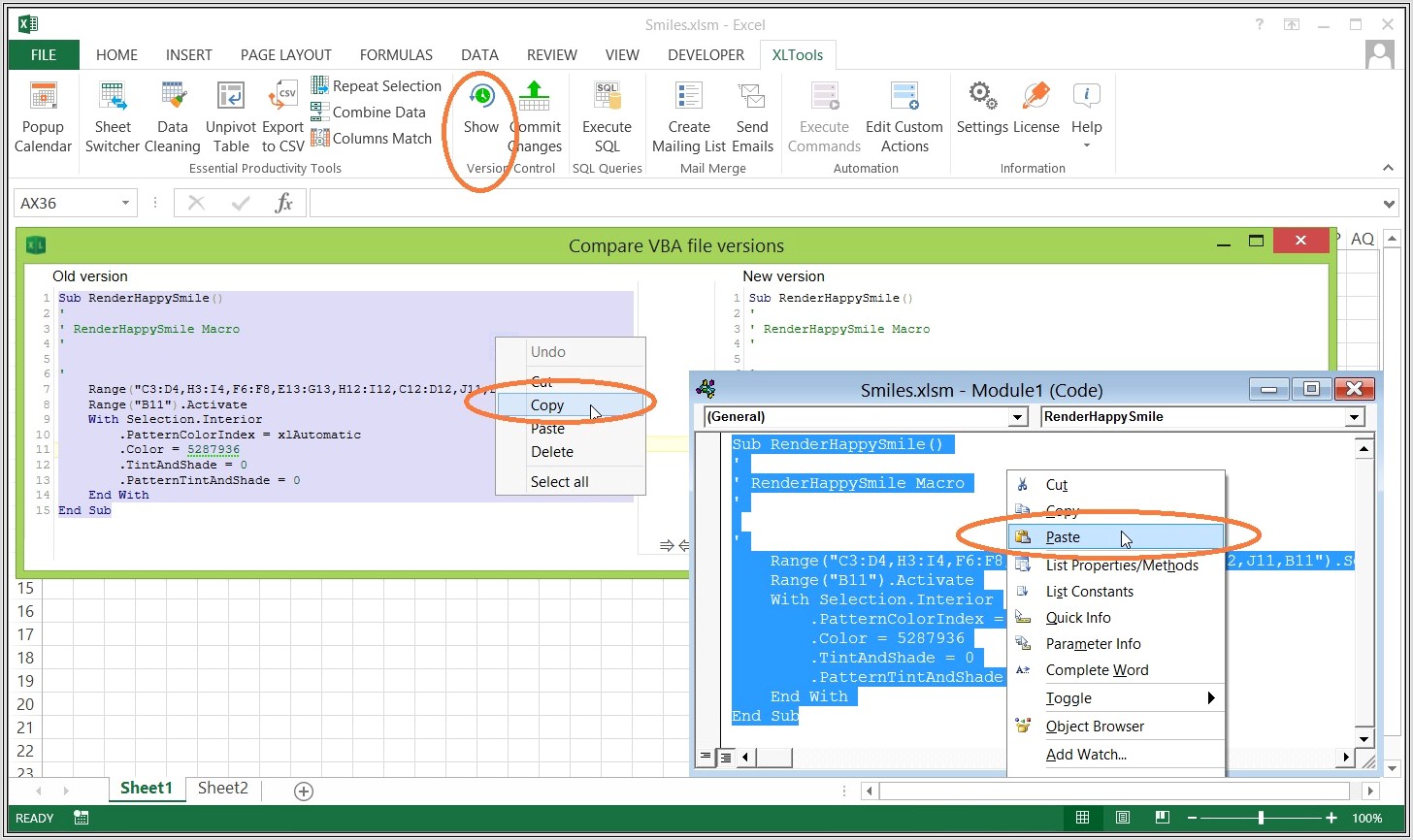Run the Unpivot Table tool
1413x840 pixels.
[x=231, y=117]
